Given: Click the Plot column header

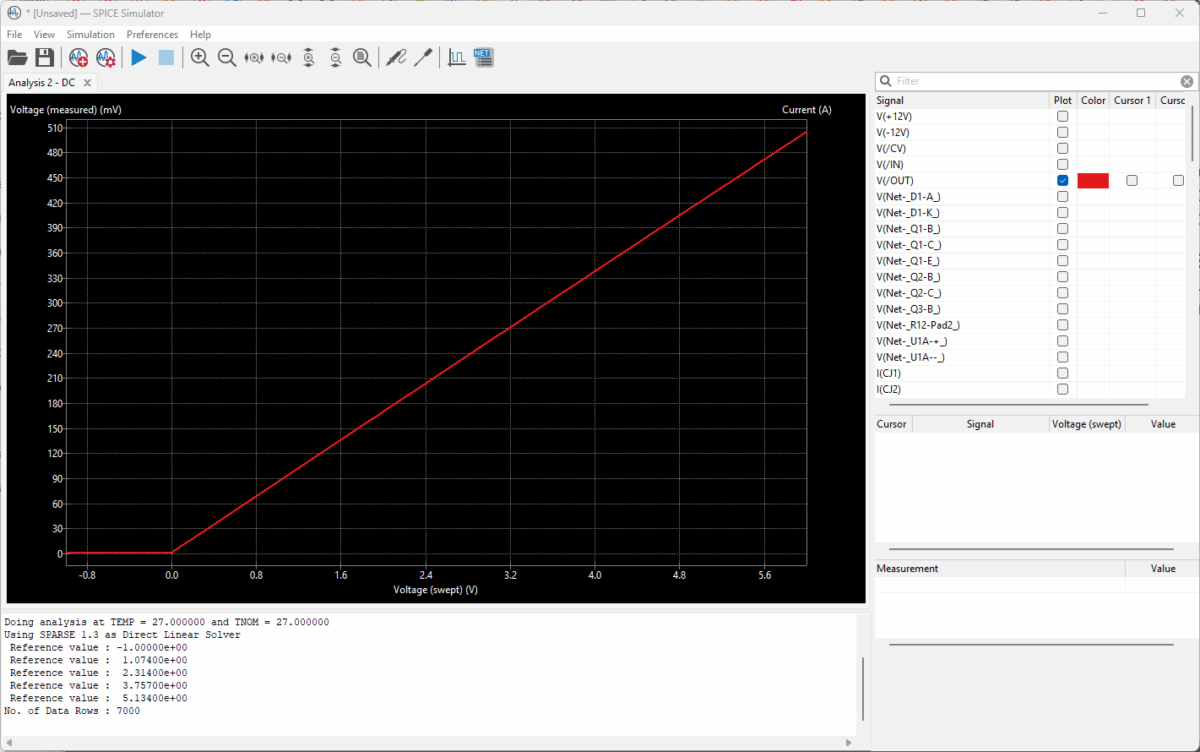Looking at the screenshot, I should click(x=1062, y=100).
